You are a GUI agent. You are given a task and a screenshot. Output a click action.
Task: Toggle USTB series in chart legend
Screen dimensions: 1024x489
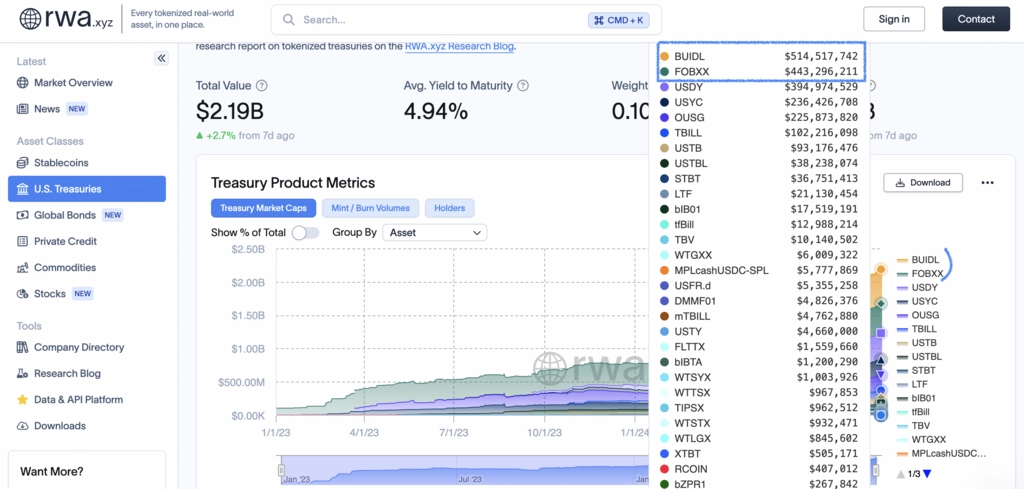pos(917,343)
